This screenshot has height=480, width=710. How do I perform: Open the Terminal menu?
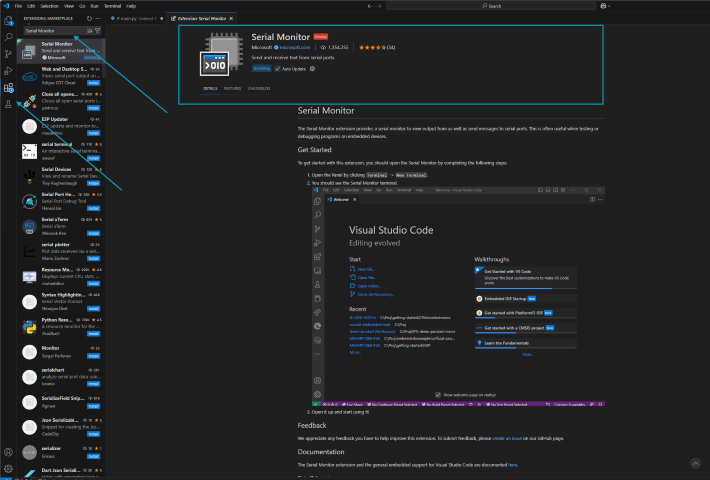112,6
